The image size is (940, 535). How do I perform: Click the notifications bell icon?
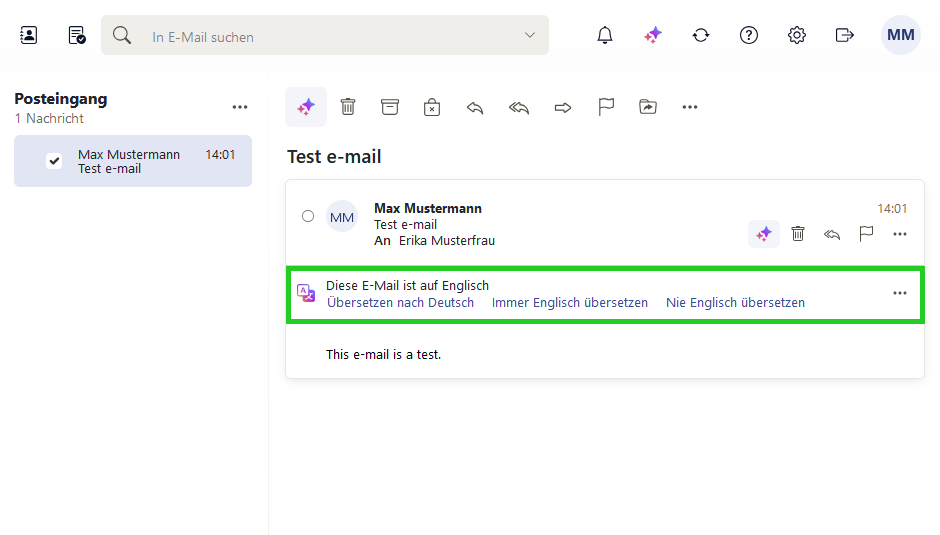coord(605,35)
